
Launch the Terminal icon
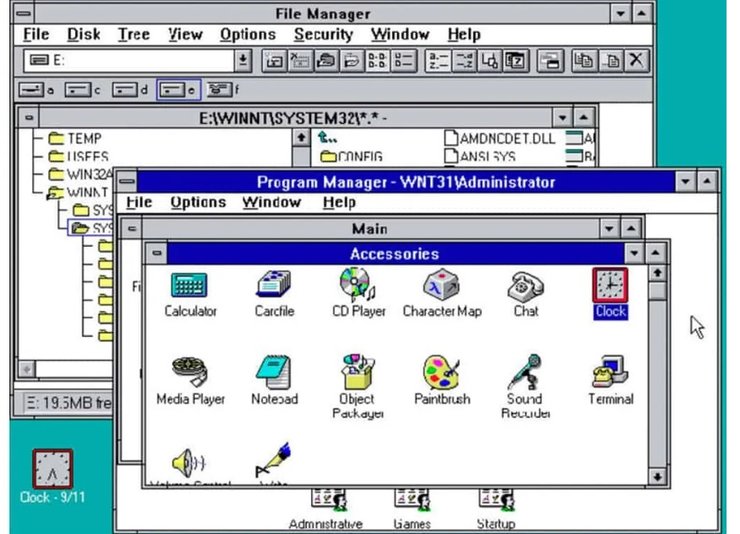coord(610,372)
